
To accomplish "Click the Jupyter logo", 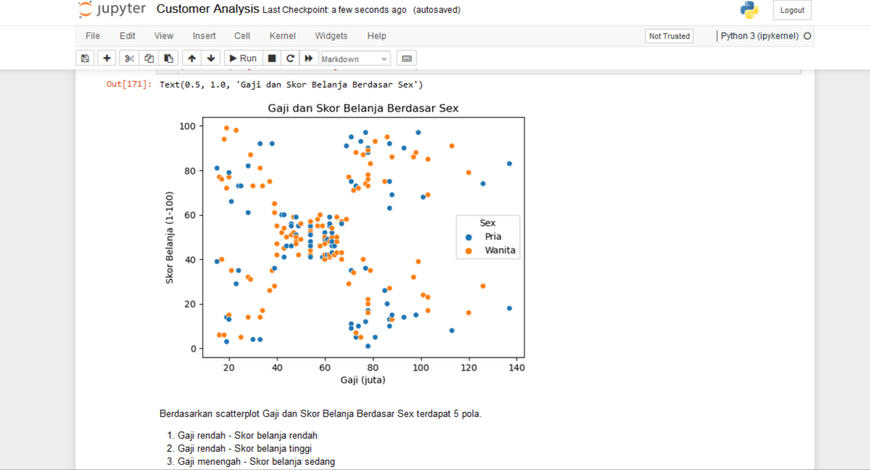I will 112,10.
